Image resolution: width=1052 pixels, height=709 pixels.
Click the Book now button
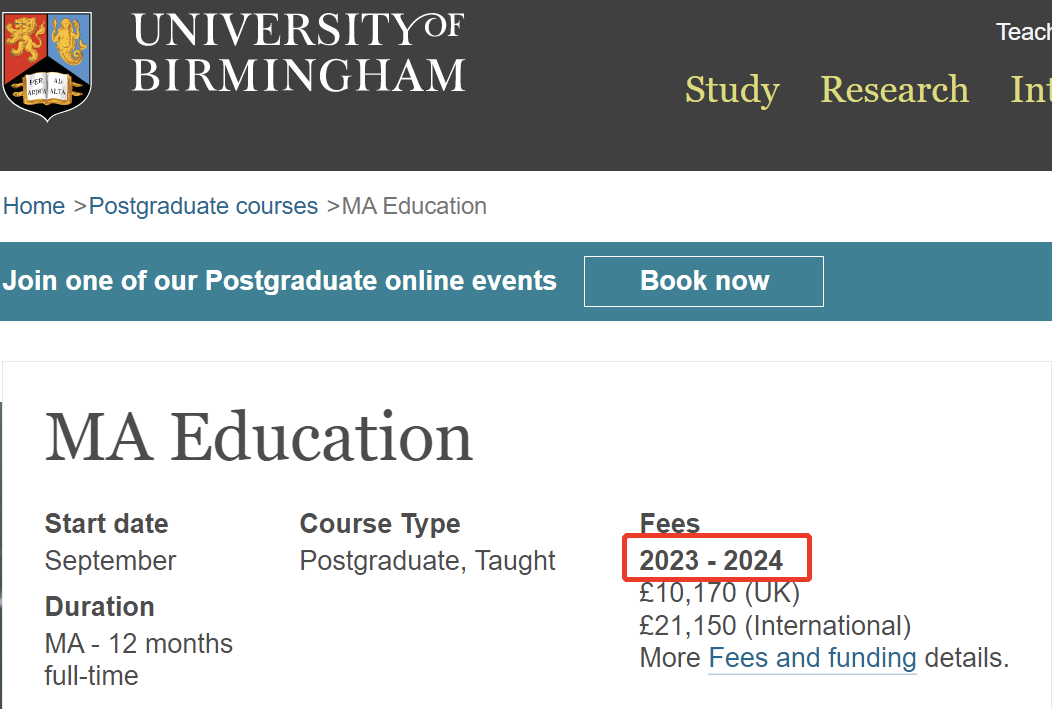point(704,281)
